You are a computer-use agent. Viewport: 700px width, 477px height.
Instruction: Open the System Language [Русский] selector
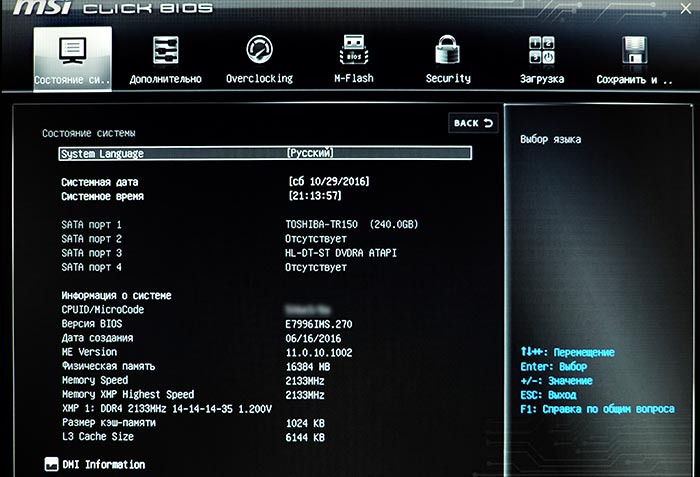click(x=265, y=153)
